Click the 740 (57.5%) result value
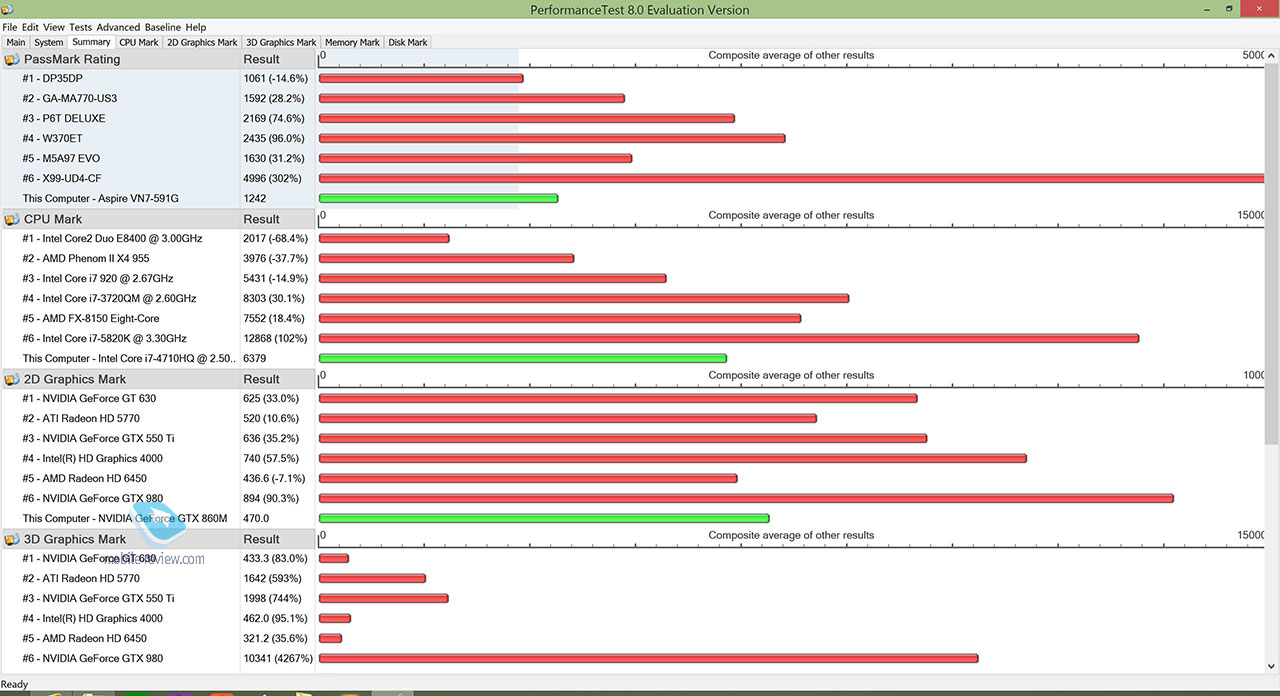Viewport: 1280px width, 696px height. pos(273,458)
